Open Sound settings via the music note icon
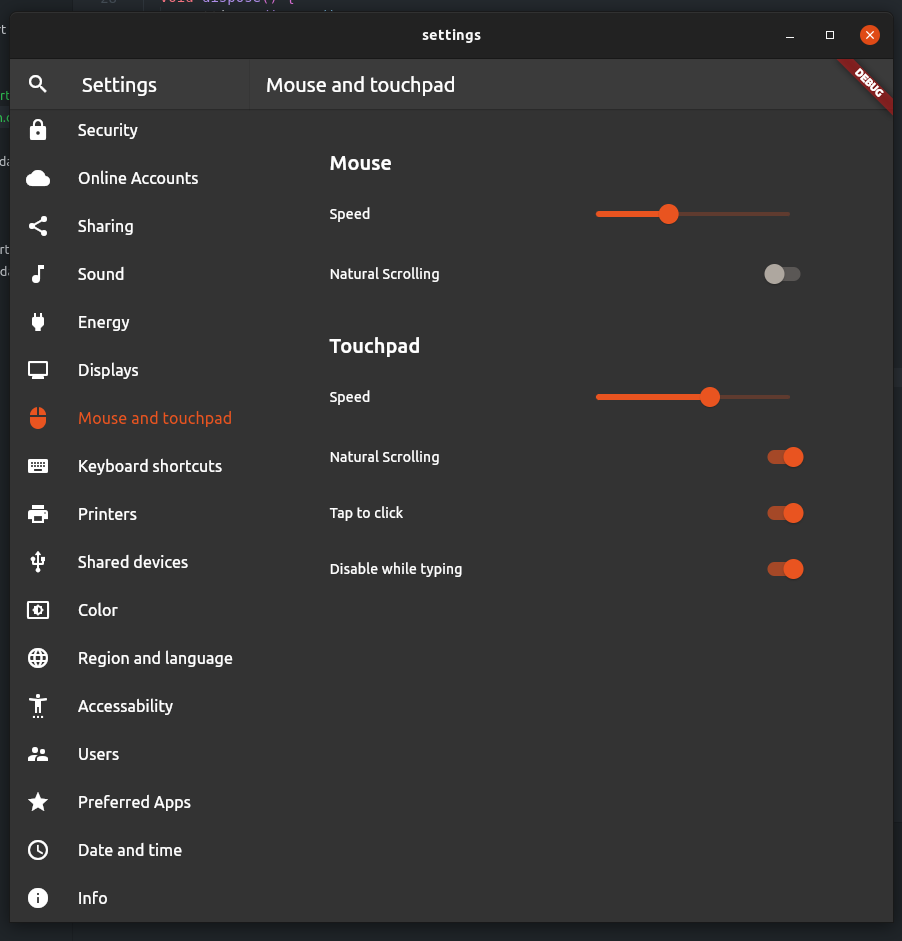This screenshot has width=902, height=941. click(x=38, y=274)
